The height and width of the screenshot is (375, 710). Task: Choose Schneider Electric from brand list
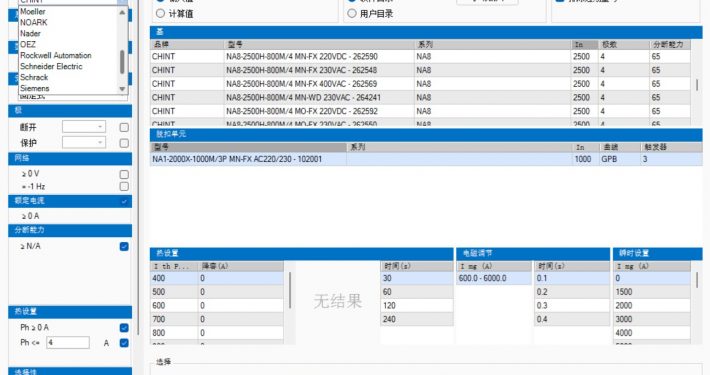pyautogui.click(x=51, y=66)
